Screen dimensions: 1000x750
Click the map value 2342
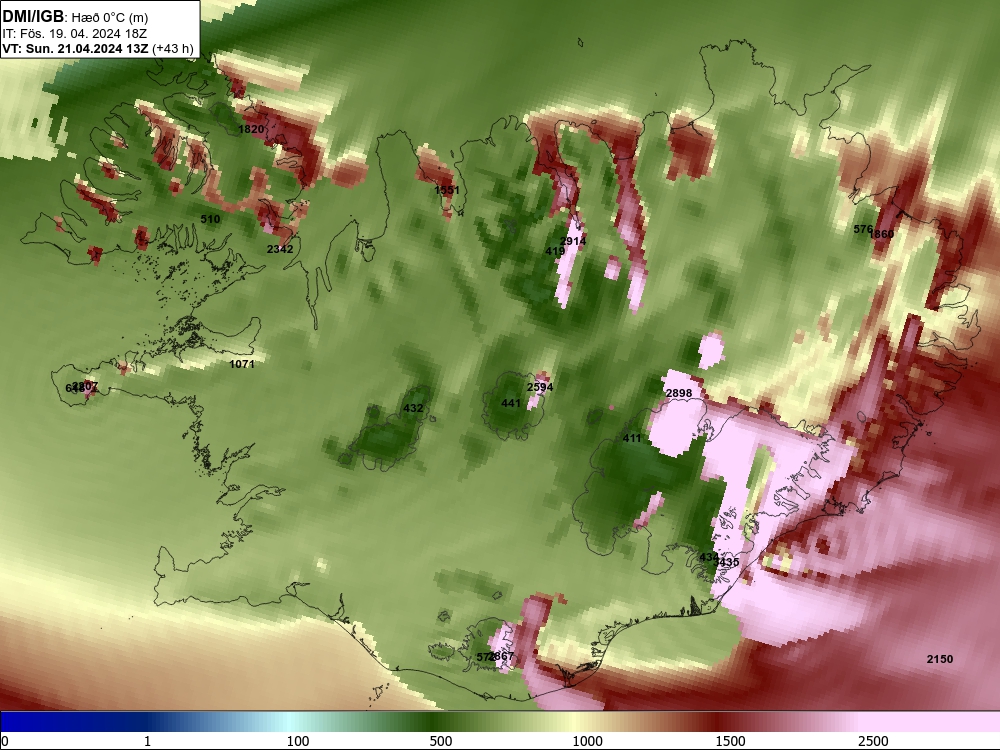(x=280, y=249)
